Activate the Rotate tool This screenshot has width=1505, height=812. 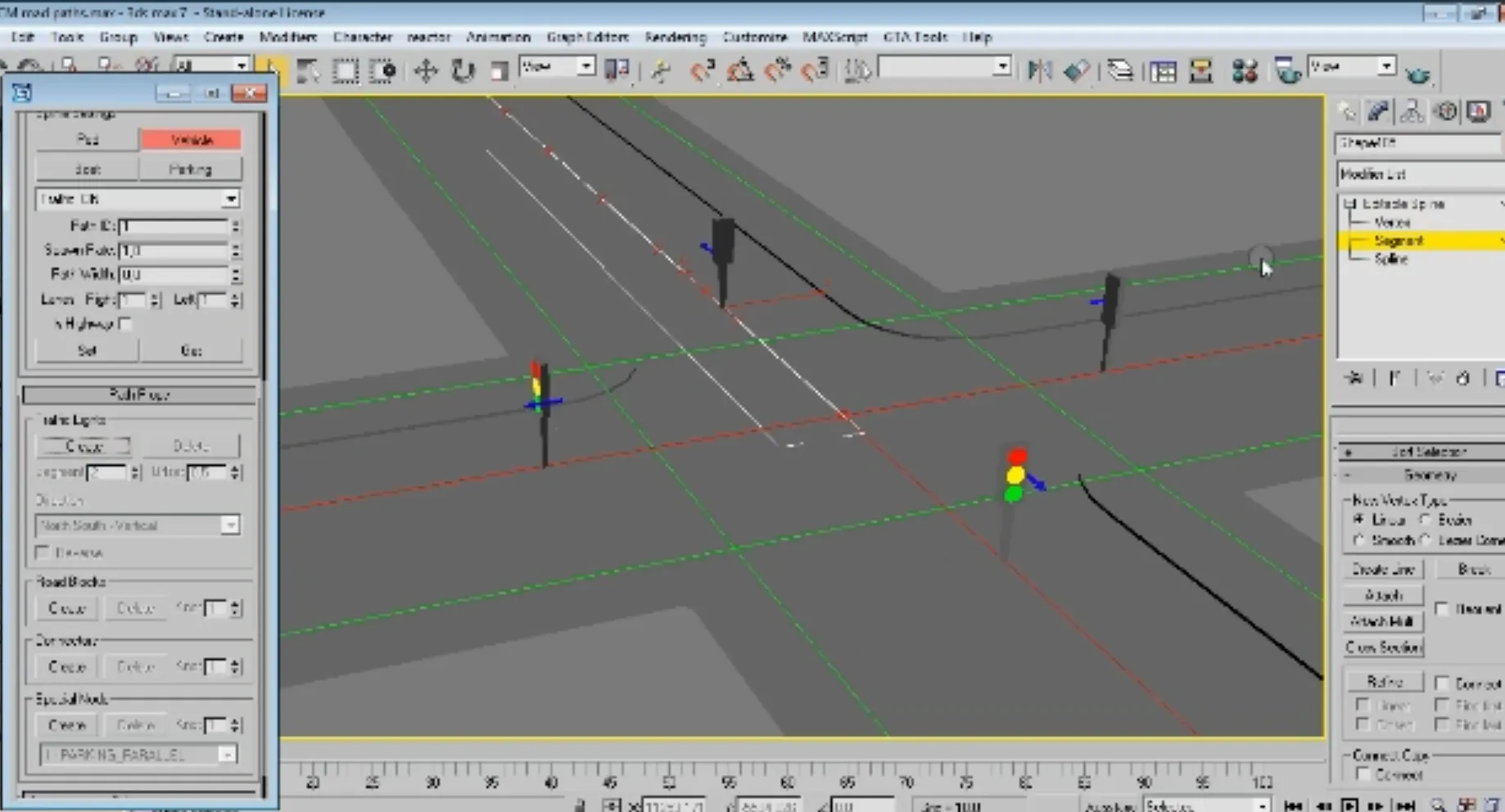point(463,71)
